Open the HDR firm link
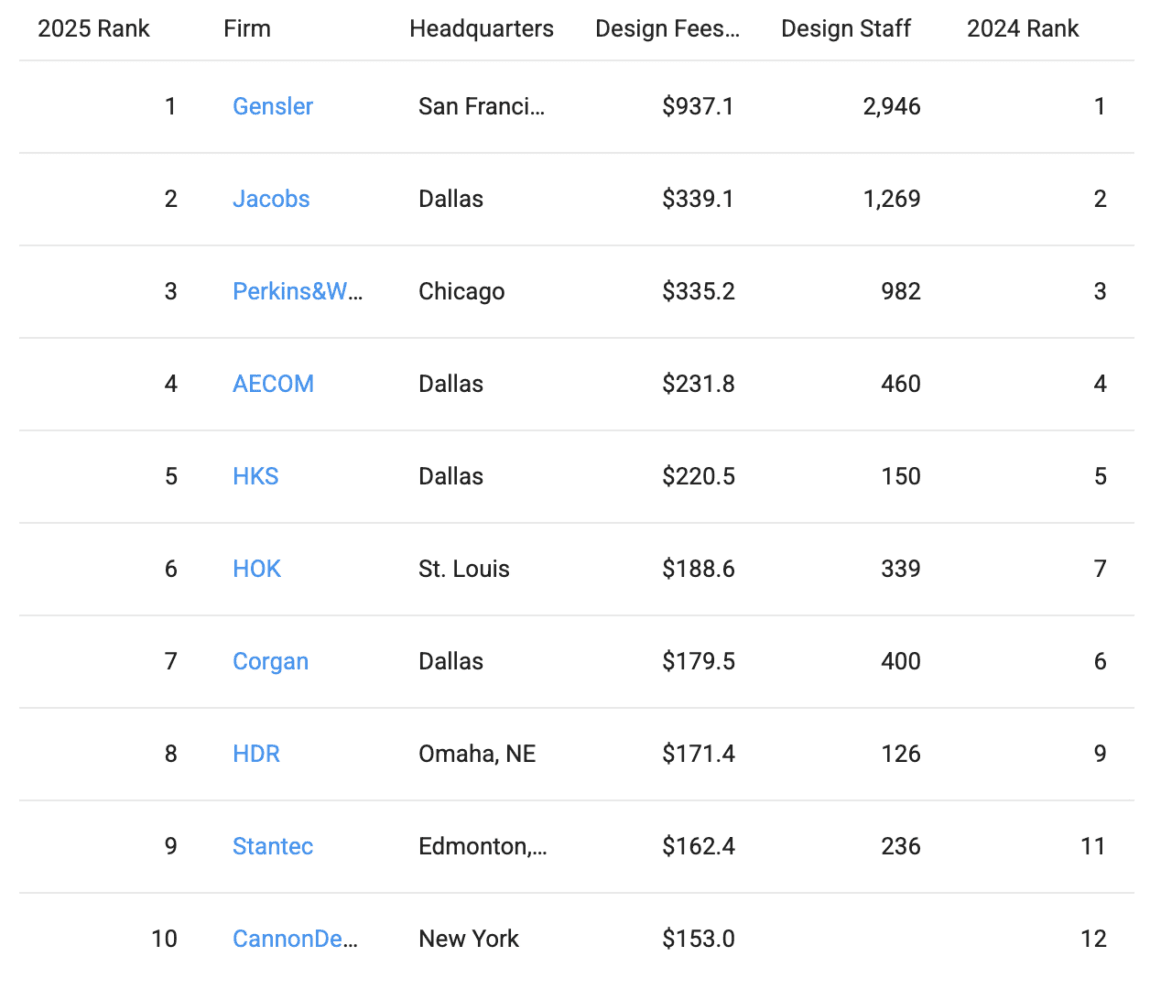The width and height of the screenshot is (1150, 1000). (x=256, y=753)
